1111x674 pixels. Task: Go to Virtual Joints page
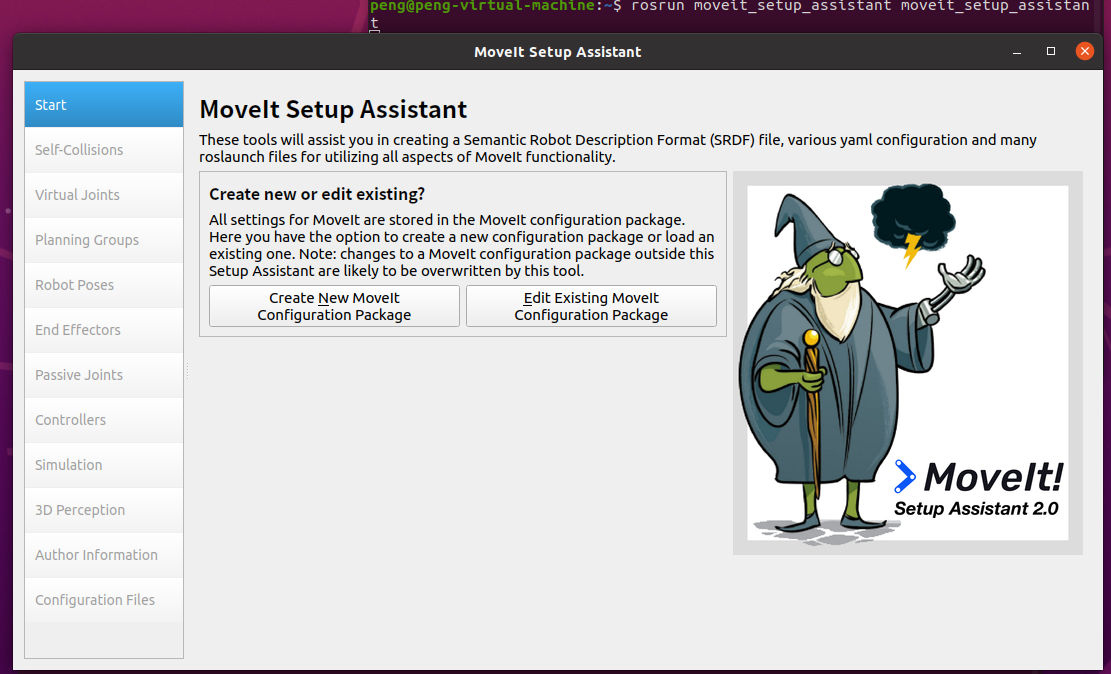point(103,195)
